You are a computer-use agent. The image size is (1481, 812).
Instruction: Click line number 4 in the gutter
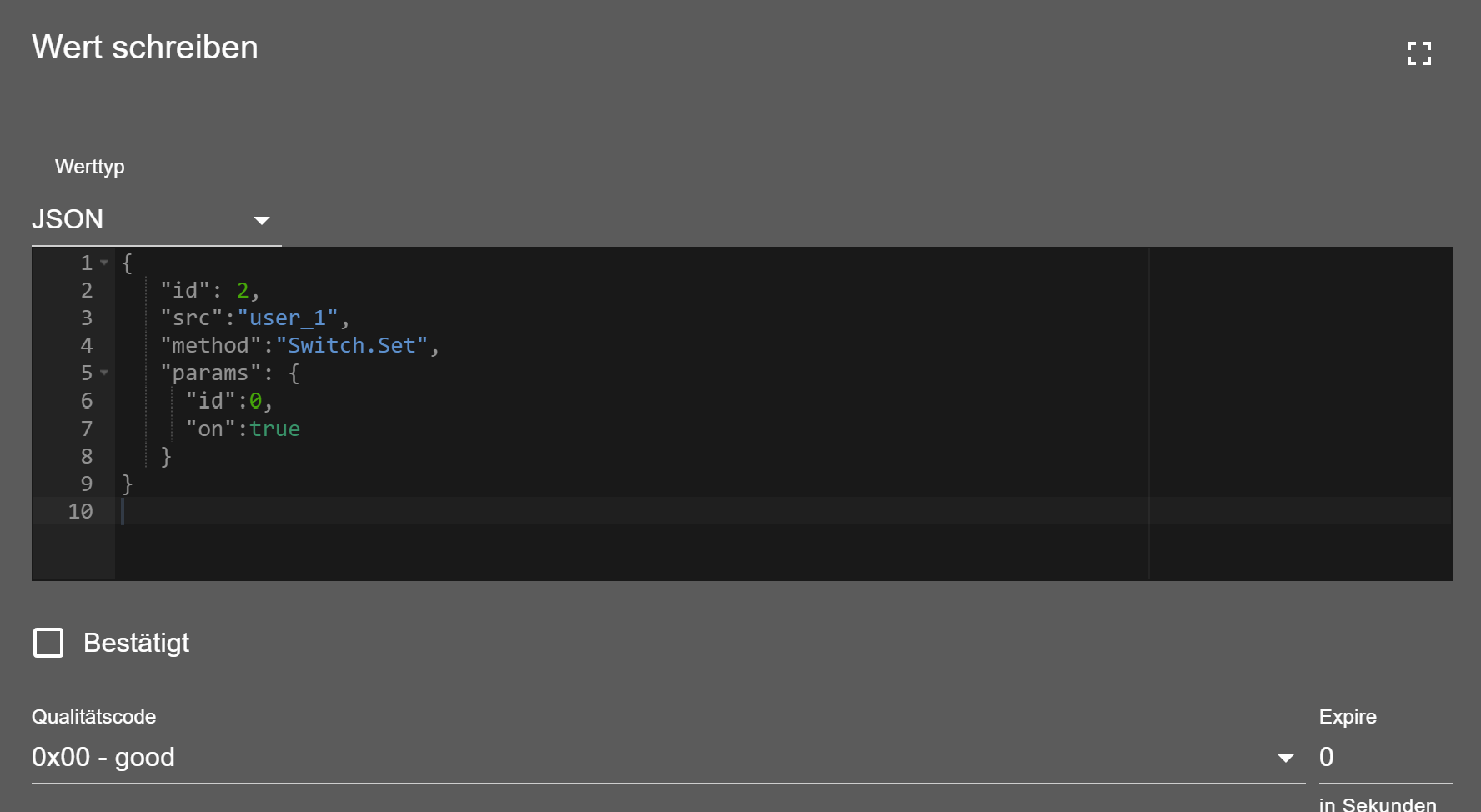[x=87, y=345]
